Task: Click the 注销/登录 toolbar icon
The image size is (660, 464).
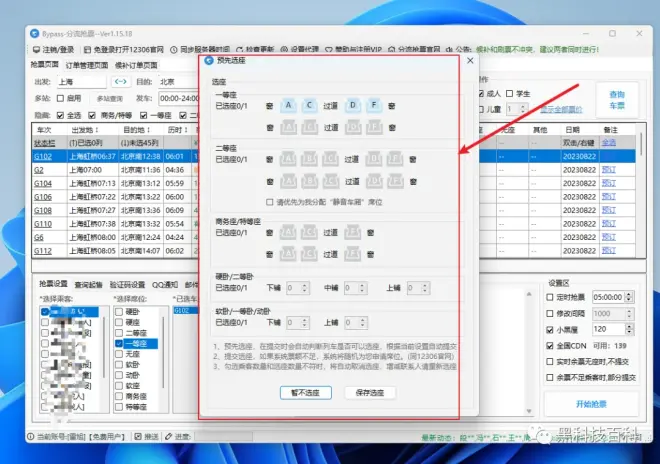Action: tap(37, 48)
